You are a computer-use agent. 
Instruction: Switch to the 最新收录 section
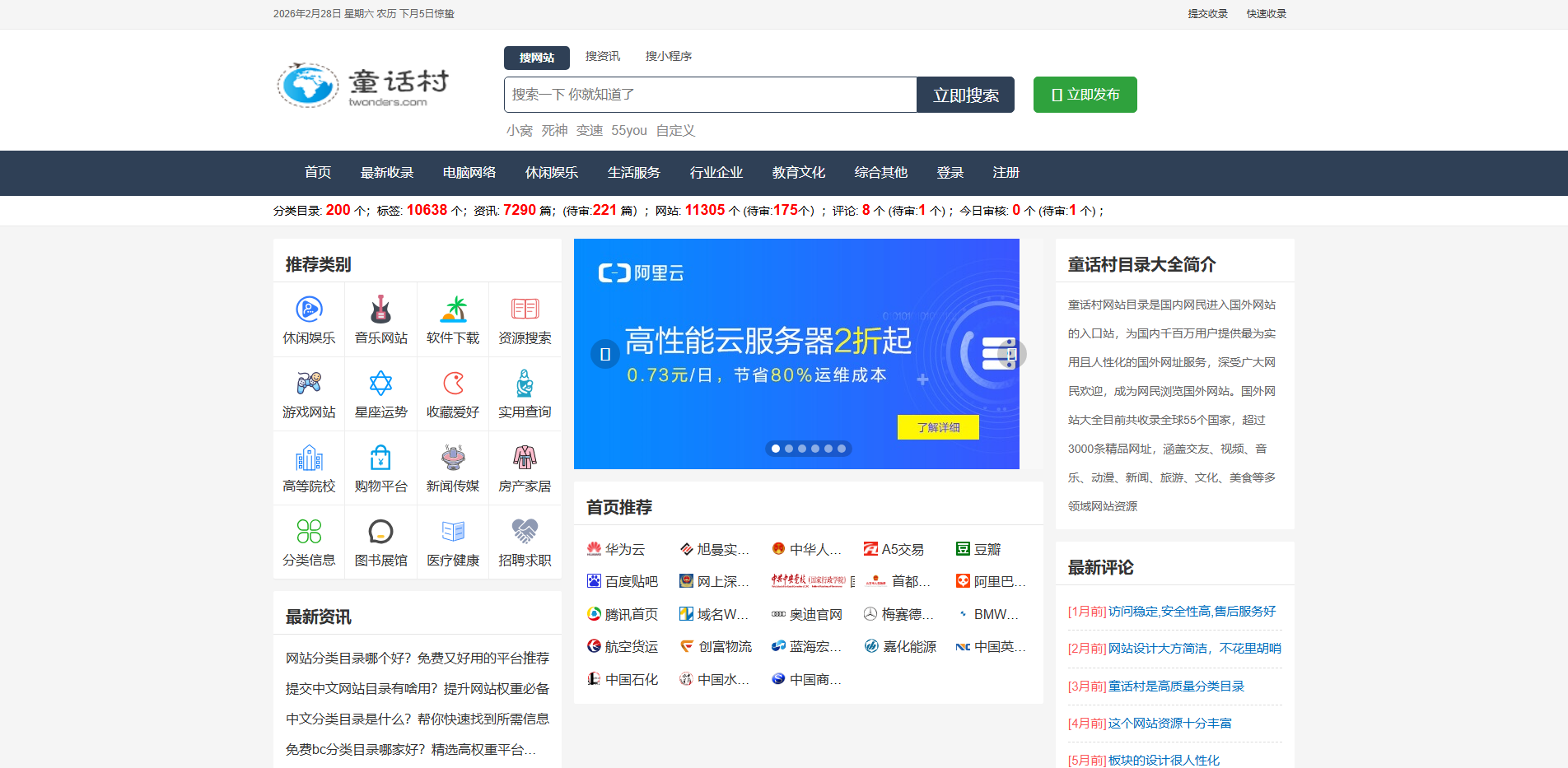(387, 173)
